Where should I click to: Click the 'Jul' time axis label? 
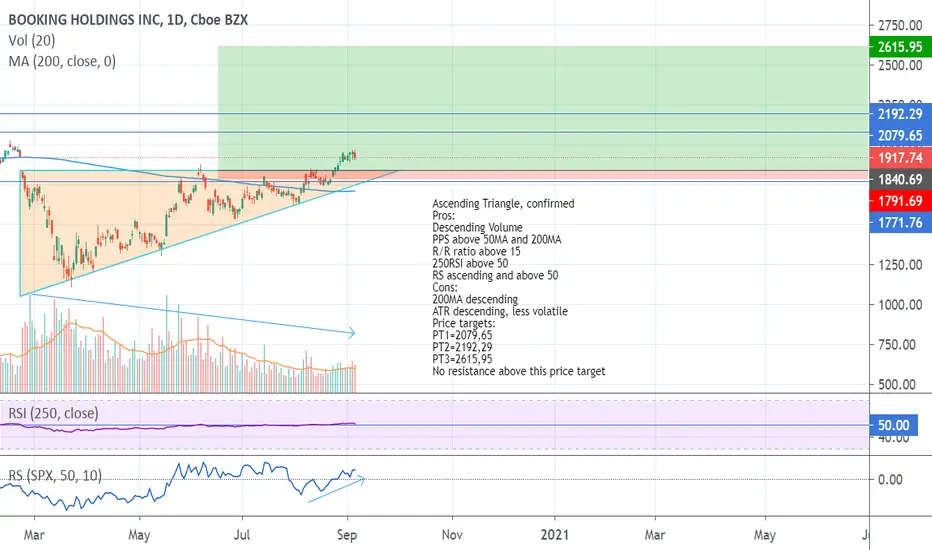(x=242, y=535)
